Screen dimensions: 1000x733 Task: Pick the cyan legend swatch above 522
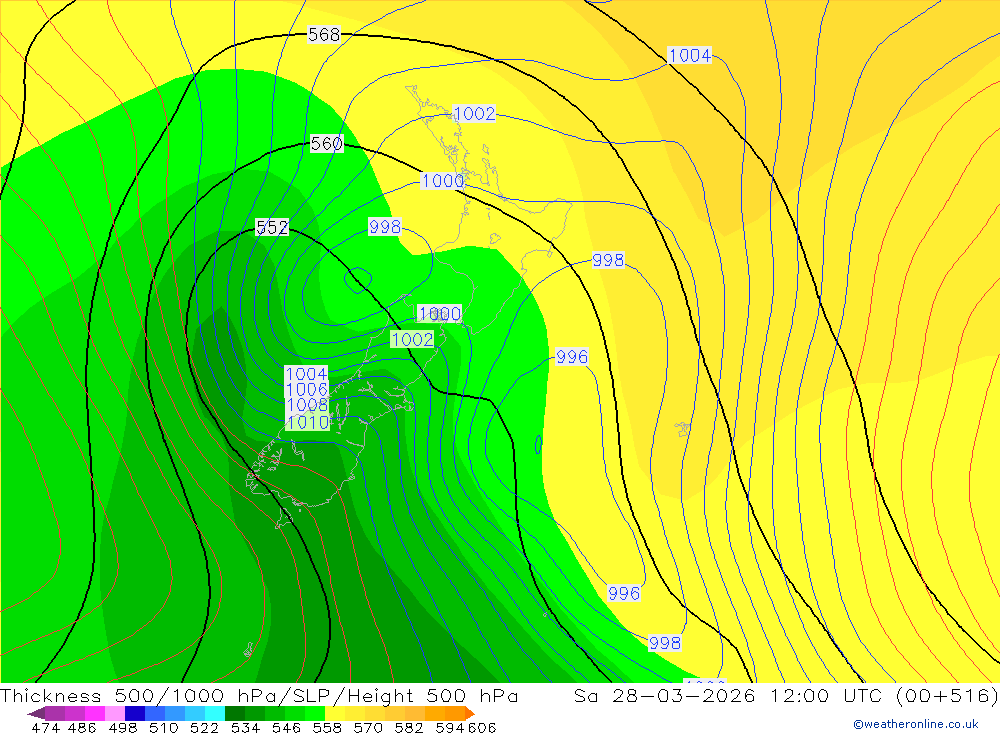[x=215, y=713]
